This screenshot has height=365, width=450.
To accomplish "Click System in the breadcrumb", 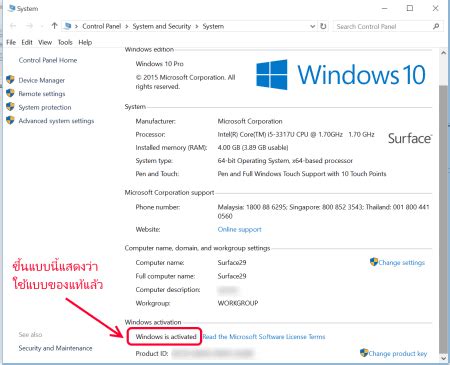I will click(213, 26).
